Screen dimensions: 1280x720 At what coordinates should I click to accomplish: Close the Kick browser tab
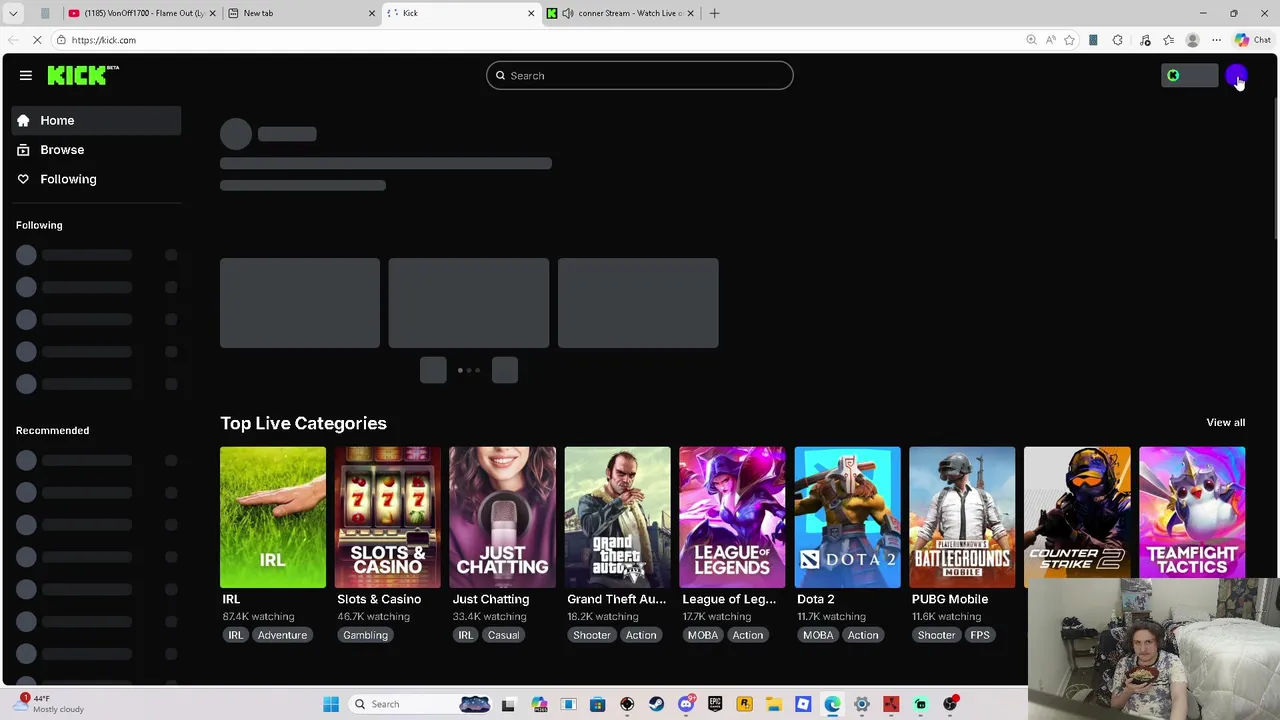(531, 13)
